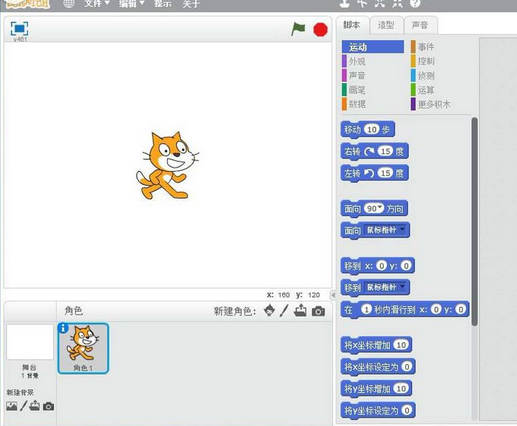
Task: Create new sprite from camera icon
Action: coord(318,311)
